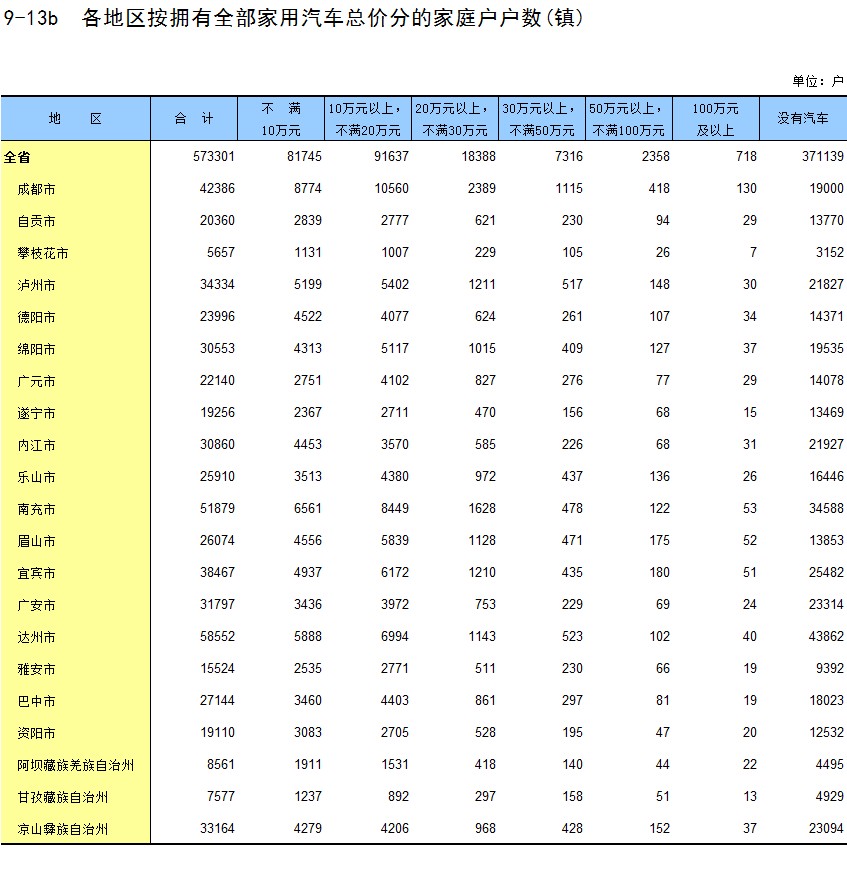This screenshot has width=847, height=877.
Task: Click the 泸州市 row label
Action: click(x=36, y=285)
